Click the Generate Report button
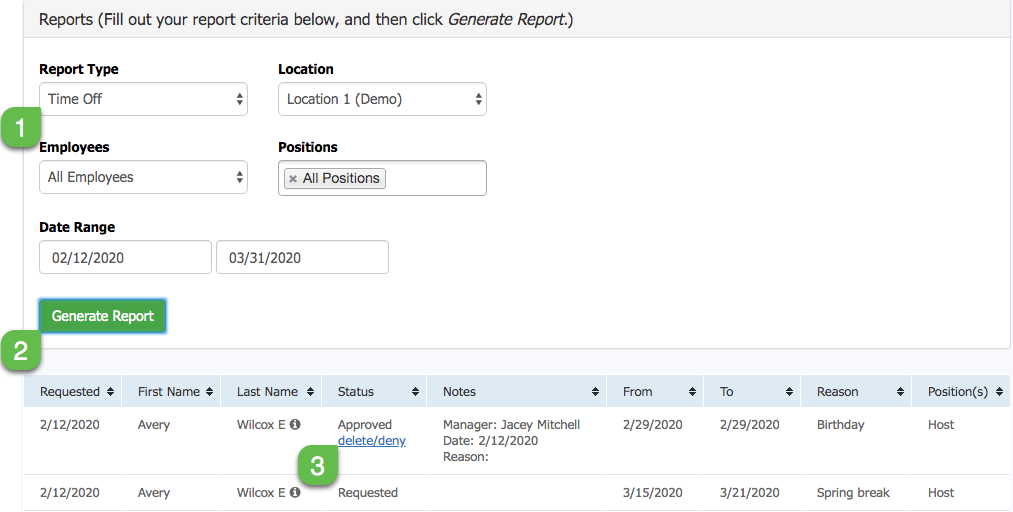This screenshot has width=1013, height=512. tap(103, 316)
